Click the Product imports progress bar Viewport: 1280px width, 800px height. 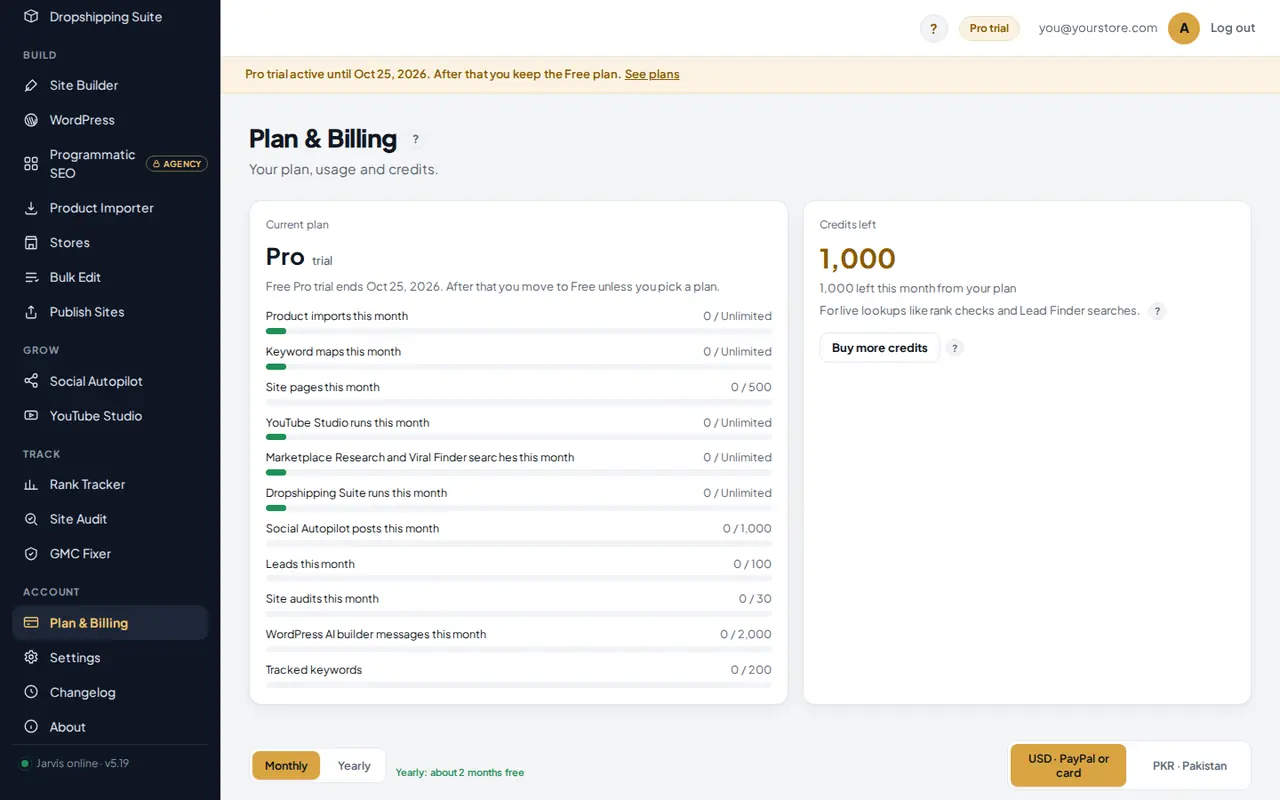(519, 331)
